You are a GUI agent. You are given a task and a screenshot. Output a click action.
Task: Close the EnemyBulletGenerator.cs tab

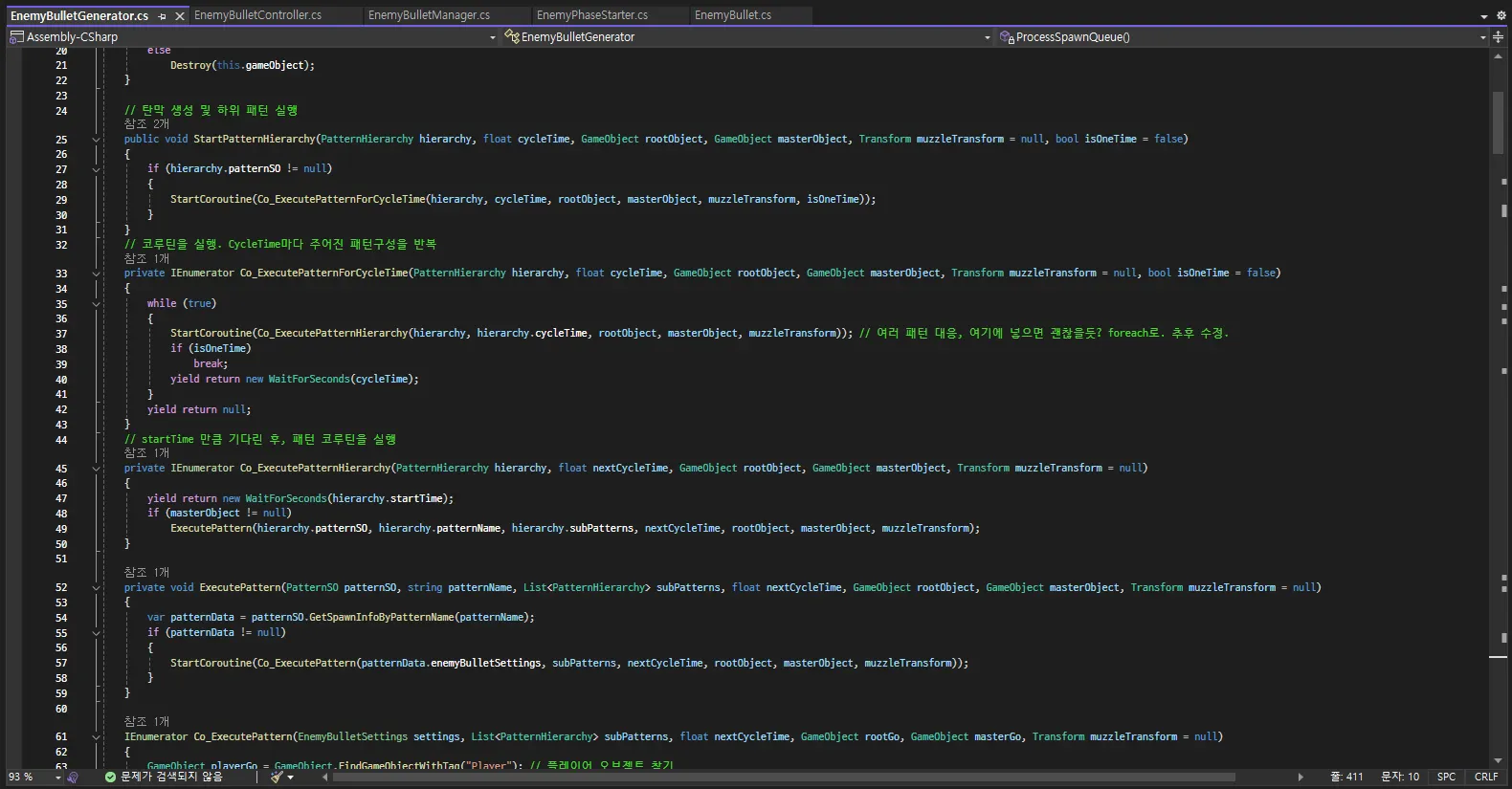(x=179, y=16)
